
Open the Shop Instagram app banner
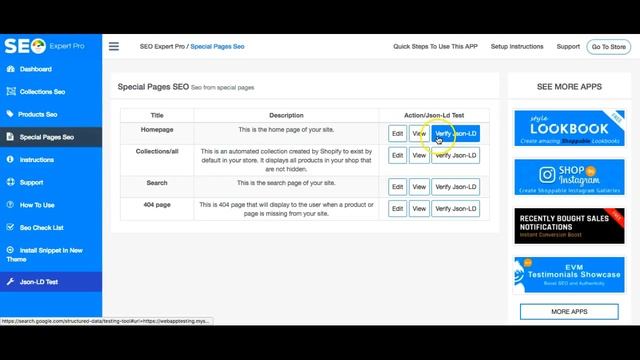[569, 177]
